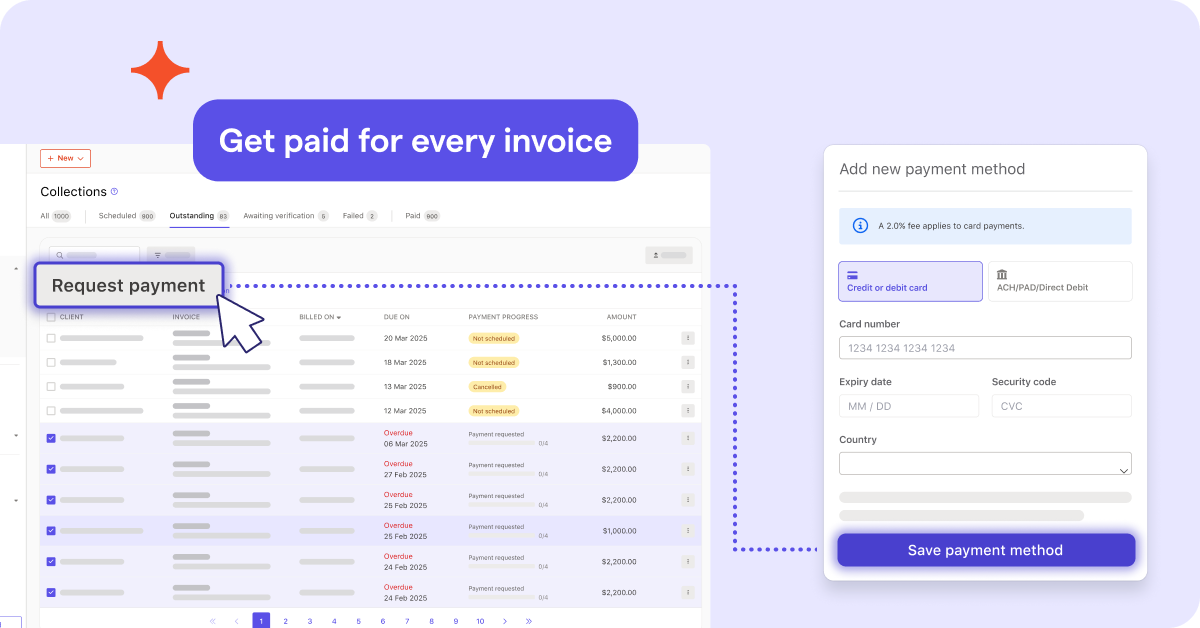This screenshot has height=628, width=1200.
Task: Click the payment progress bar of 06 Mar overdue invoice
Action: point(502,443)
